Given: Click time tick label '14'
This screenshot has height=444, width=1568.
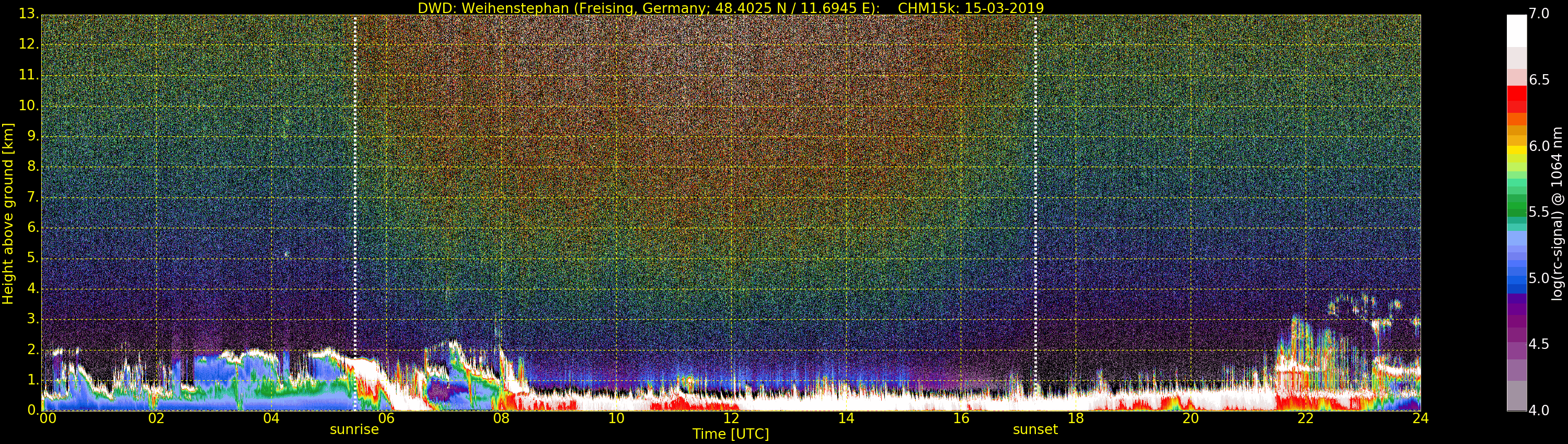Looking at the screenshot, I should (846, 418).
